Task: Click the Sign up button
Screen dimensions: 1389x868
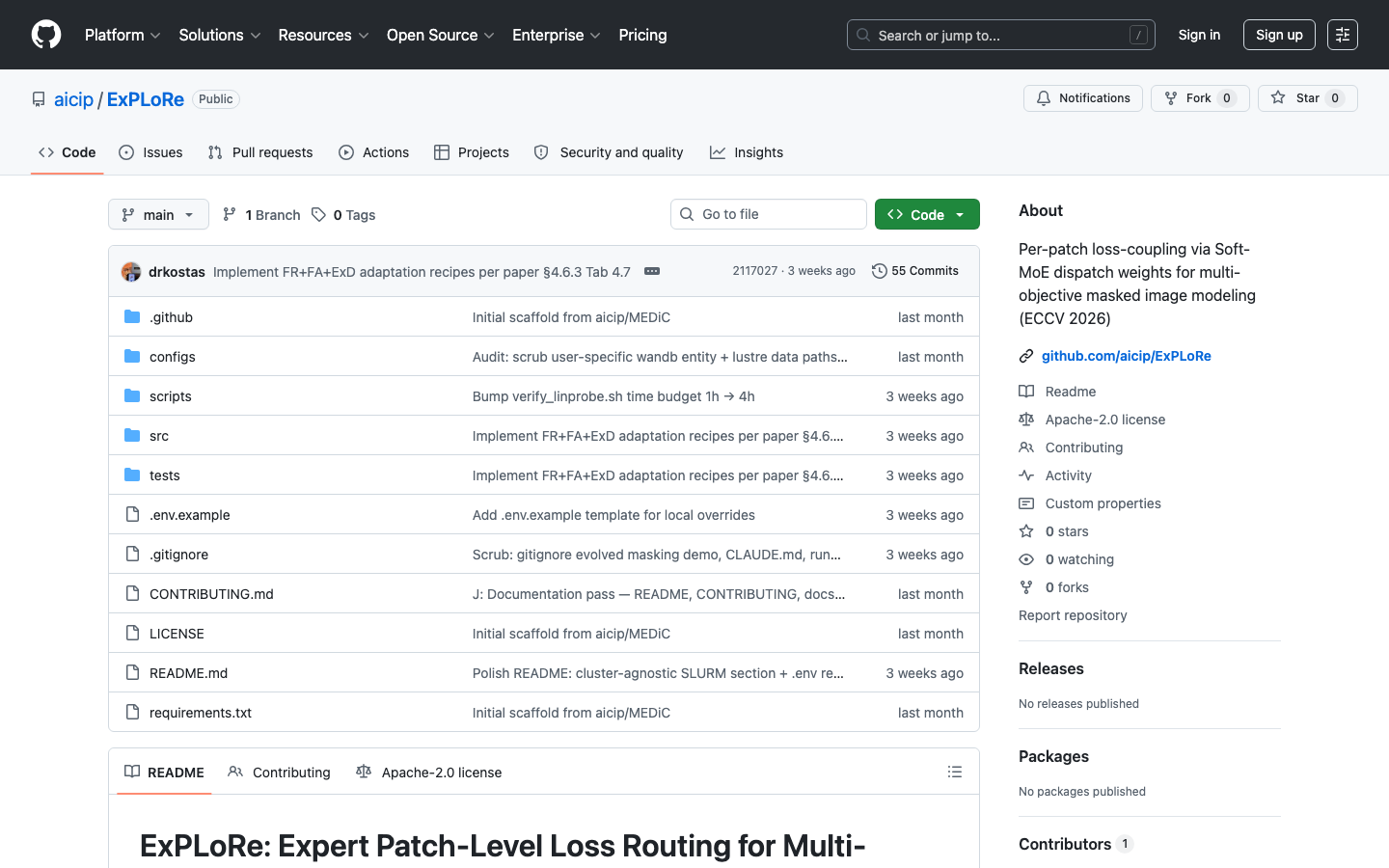Action: [1279, 35]
